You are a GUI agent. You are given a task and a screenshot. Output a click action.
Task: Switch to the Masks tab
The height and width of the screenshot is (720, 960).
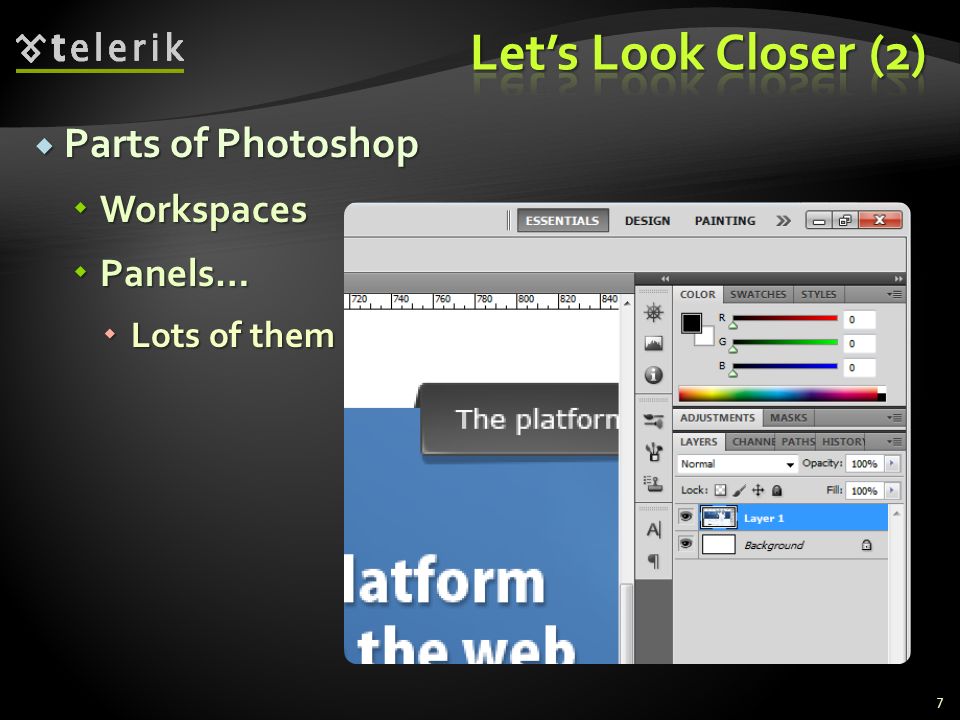(x=789, y=418)
